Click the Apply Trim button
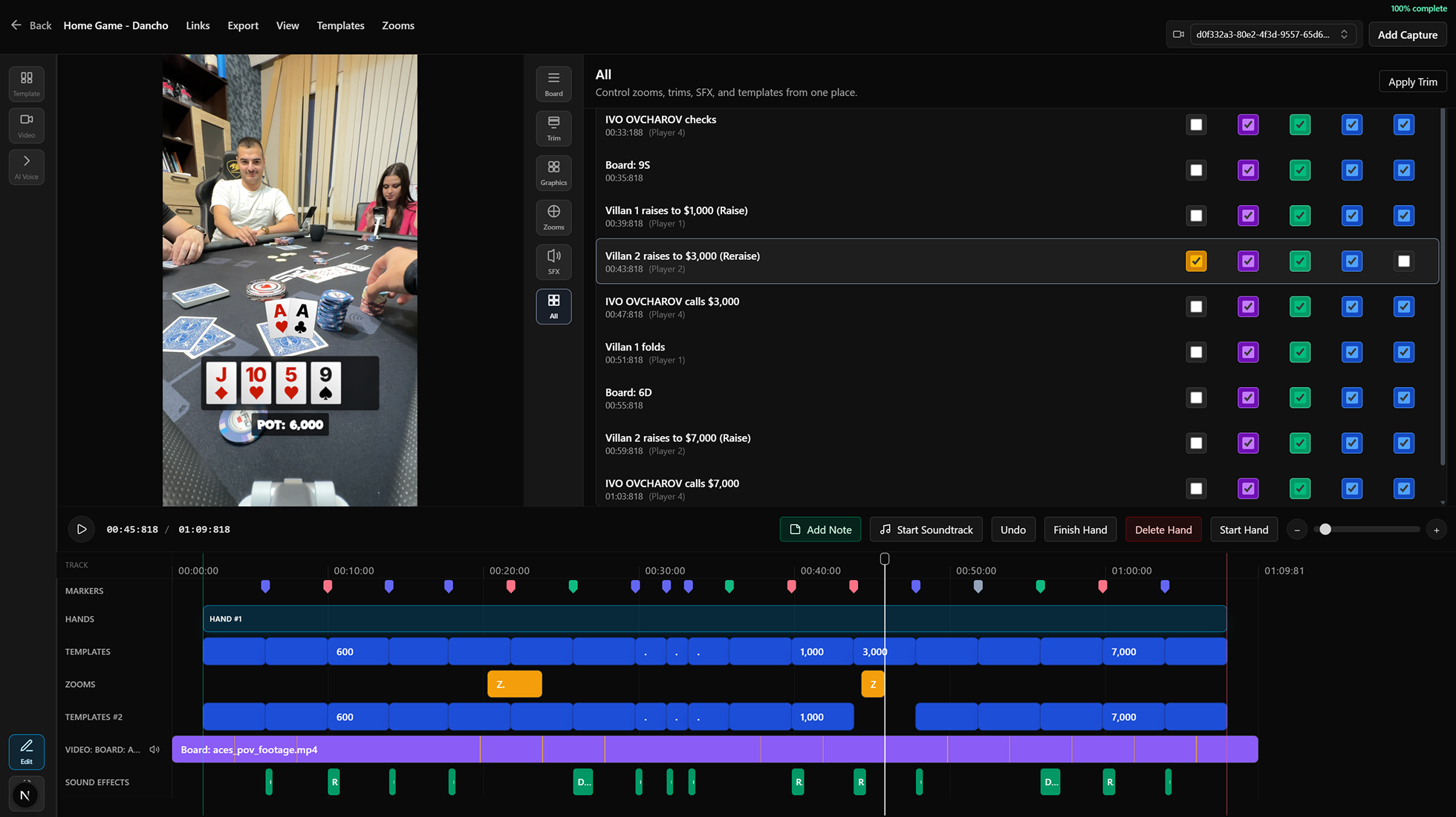The image size is (1456, 817). (1412, 82)
